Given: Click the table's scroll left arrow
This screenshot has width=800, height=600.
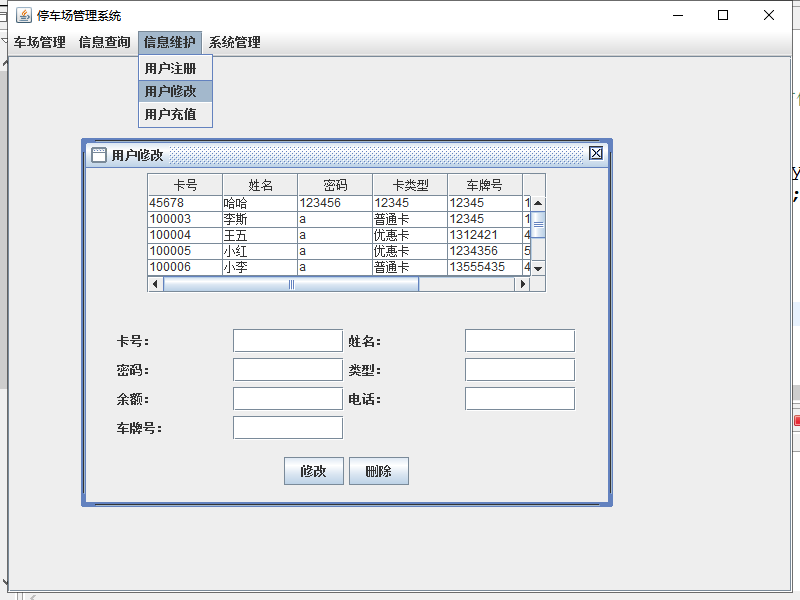Looking at the screenshot, I should click(x=155, y=284).
